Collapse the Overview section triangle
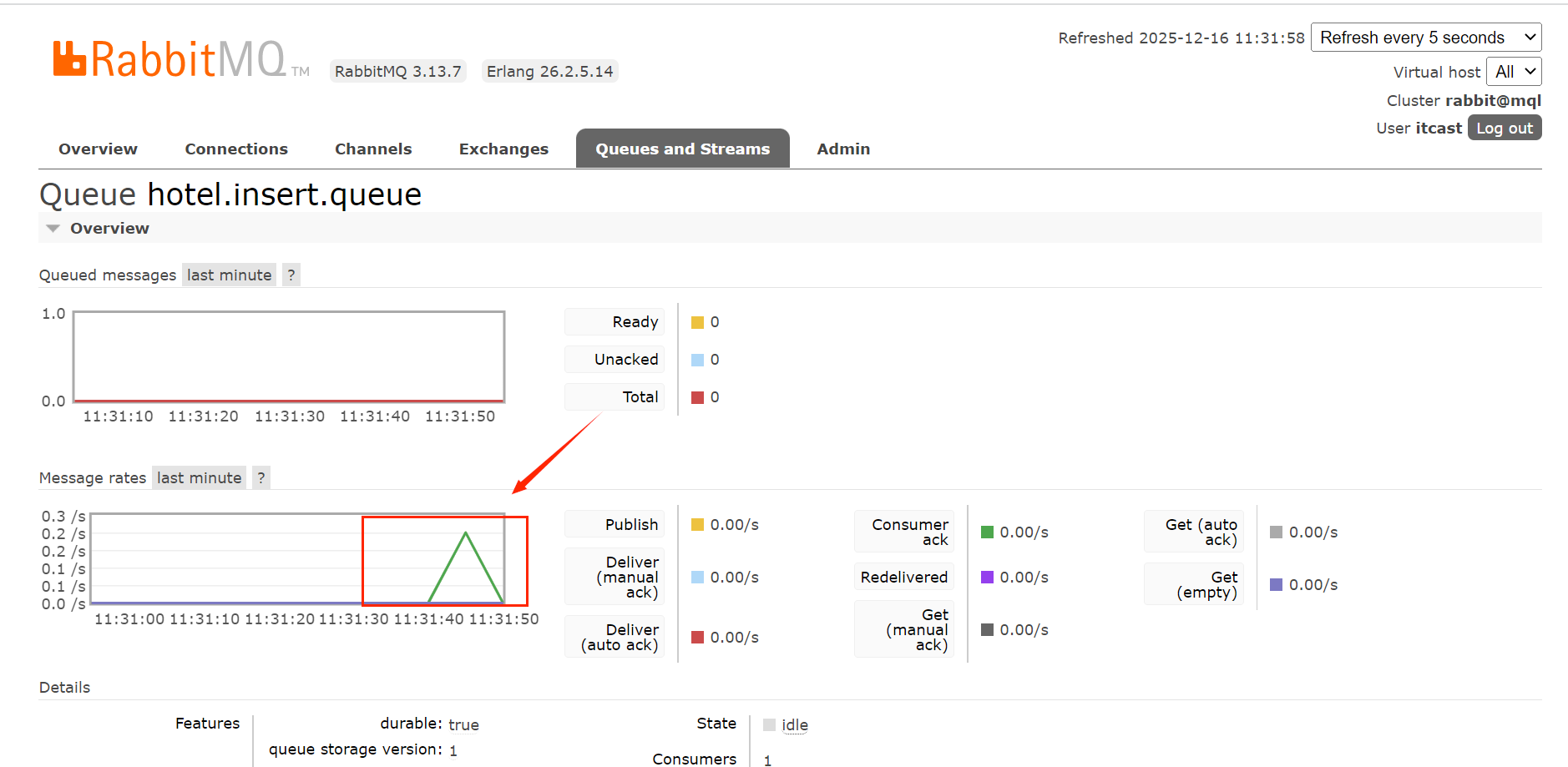Screen dimensions: 1568x767 [53, 229]
